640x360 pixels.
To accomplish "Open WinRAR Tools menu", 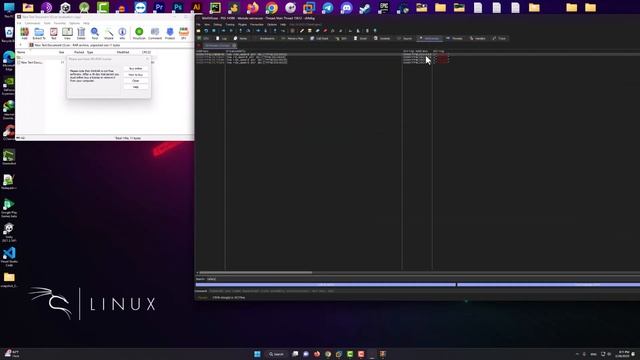I will click(x=47, y=23).
